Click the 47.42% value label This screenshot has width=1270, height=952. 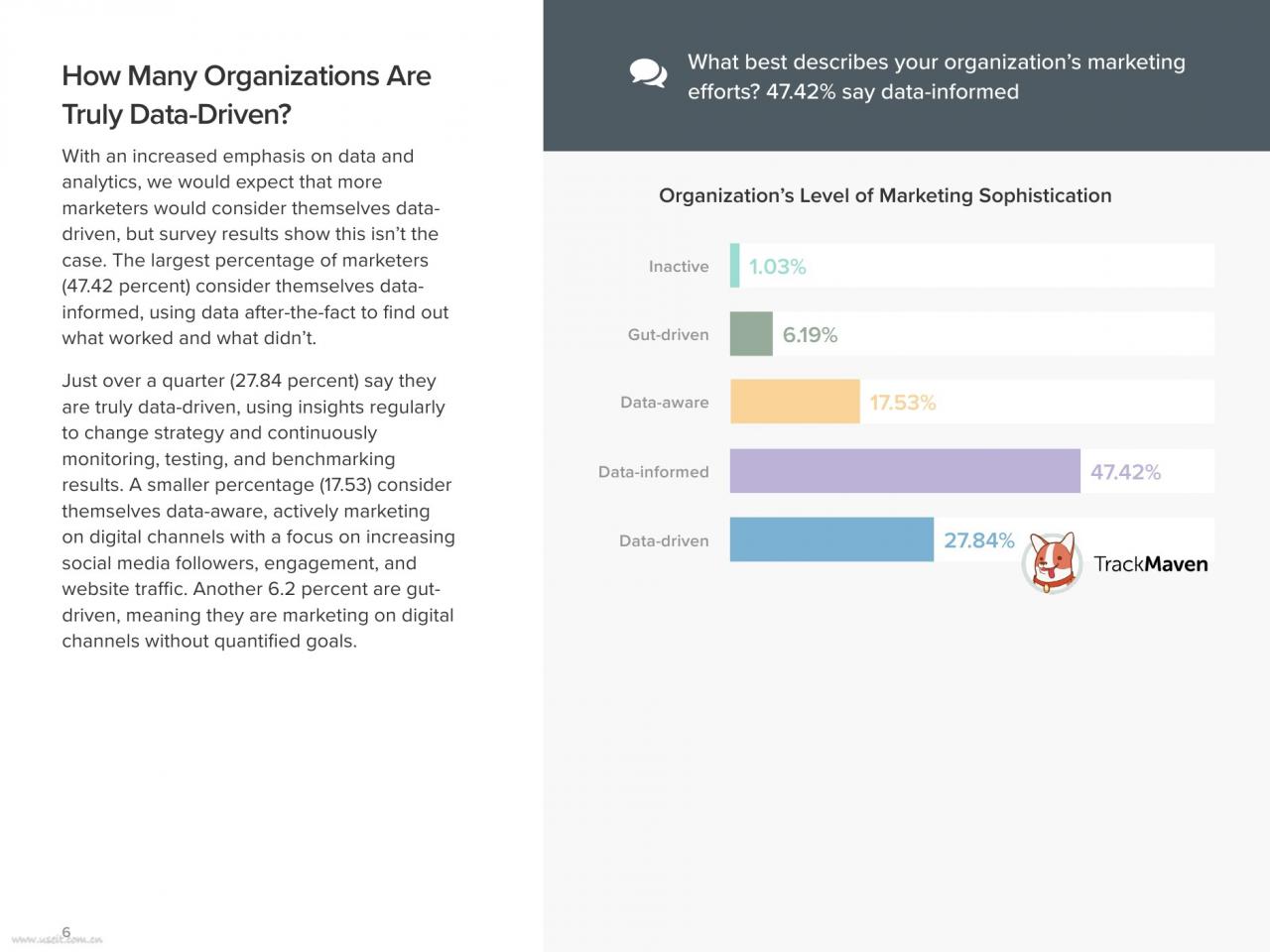(x=1125, y=472)
